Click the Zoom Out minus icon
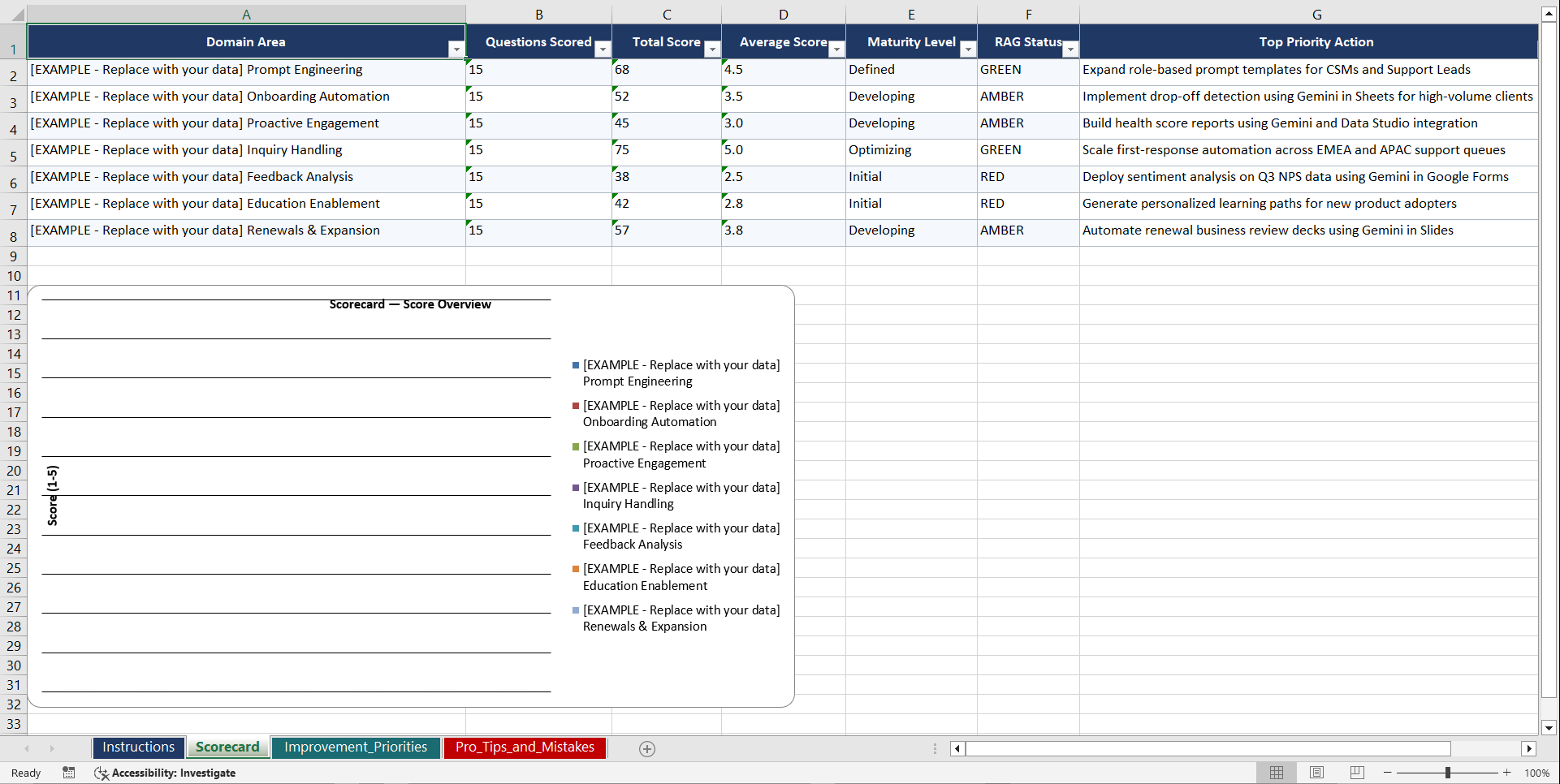Viewport: 1560px width, 784px height. (x=1387, y=773)
